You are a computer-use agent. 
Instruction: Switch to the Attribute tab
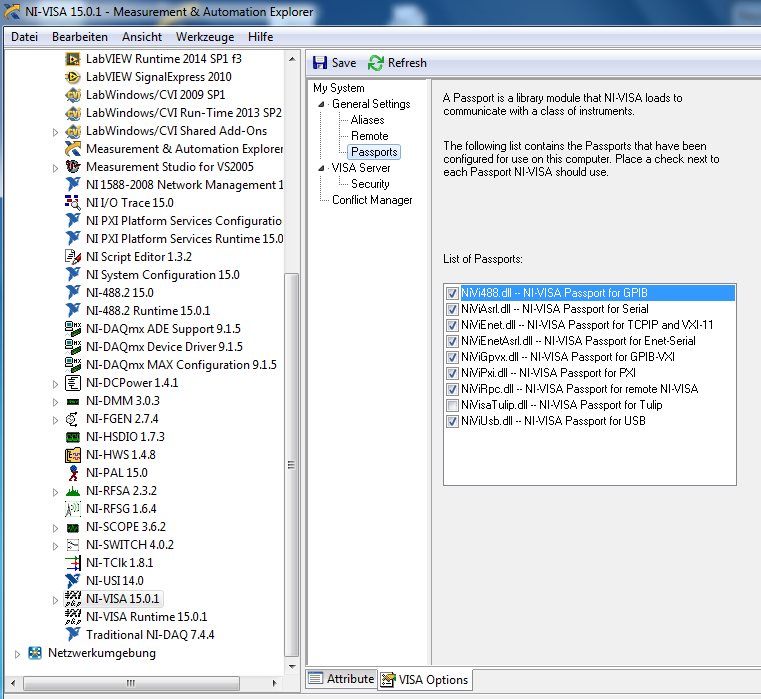[342, 679]
